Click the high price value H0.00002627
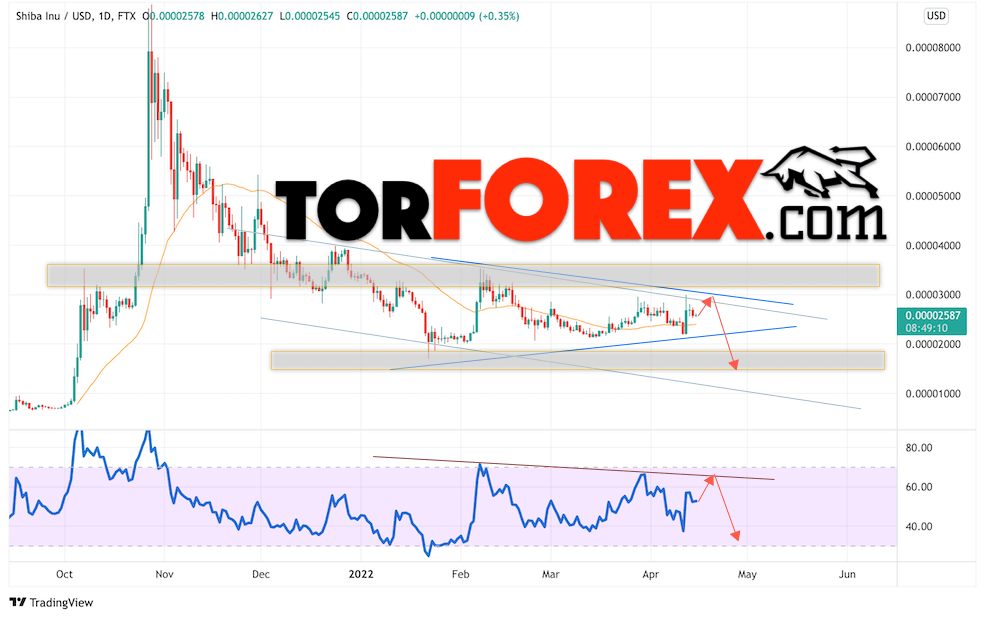This screenshot has width=985, height=618. [242, 16]
